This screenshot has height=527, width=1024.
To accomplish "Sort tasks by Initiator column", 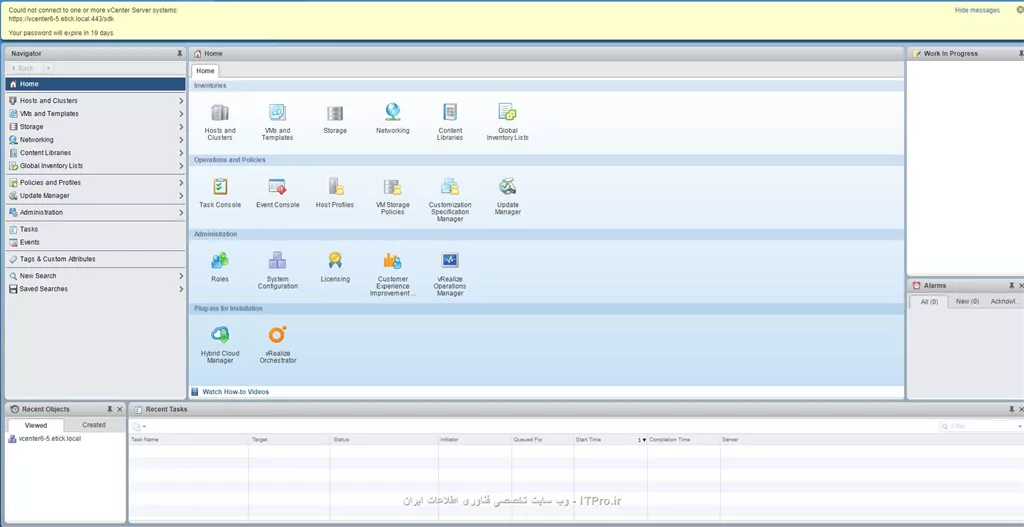I will [x=475, y=440].
